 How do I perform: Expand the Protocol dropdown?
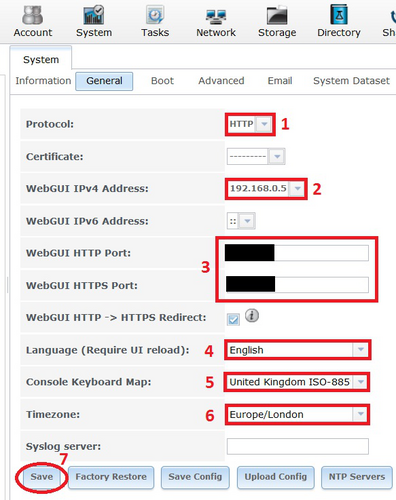(265, 124)
